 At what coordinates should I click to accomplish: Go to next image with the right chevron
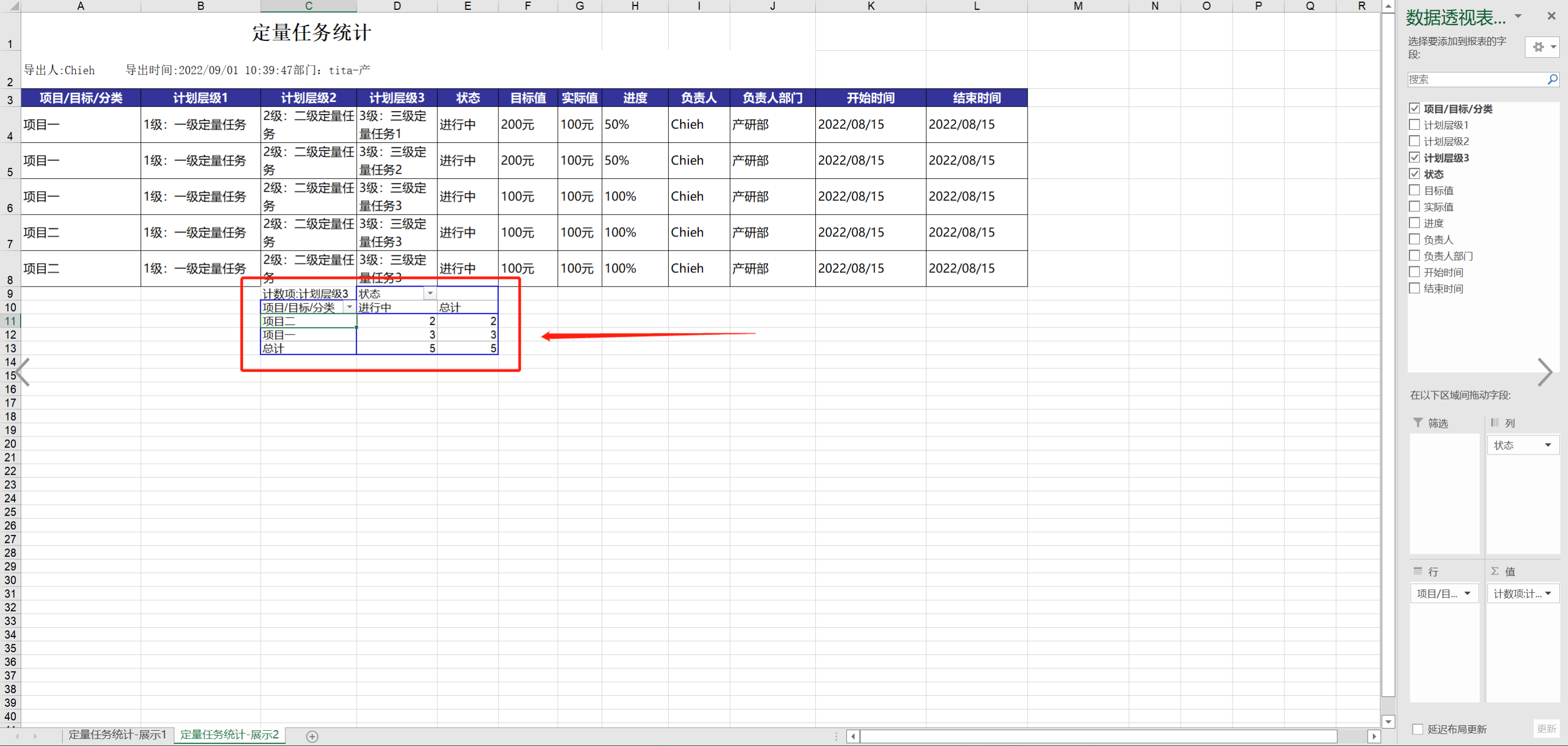pyautogui.click(x=1545, y=373)
